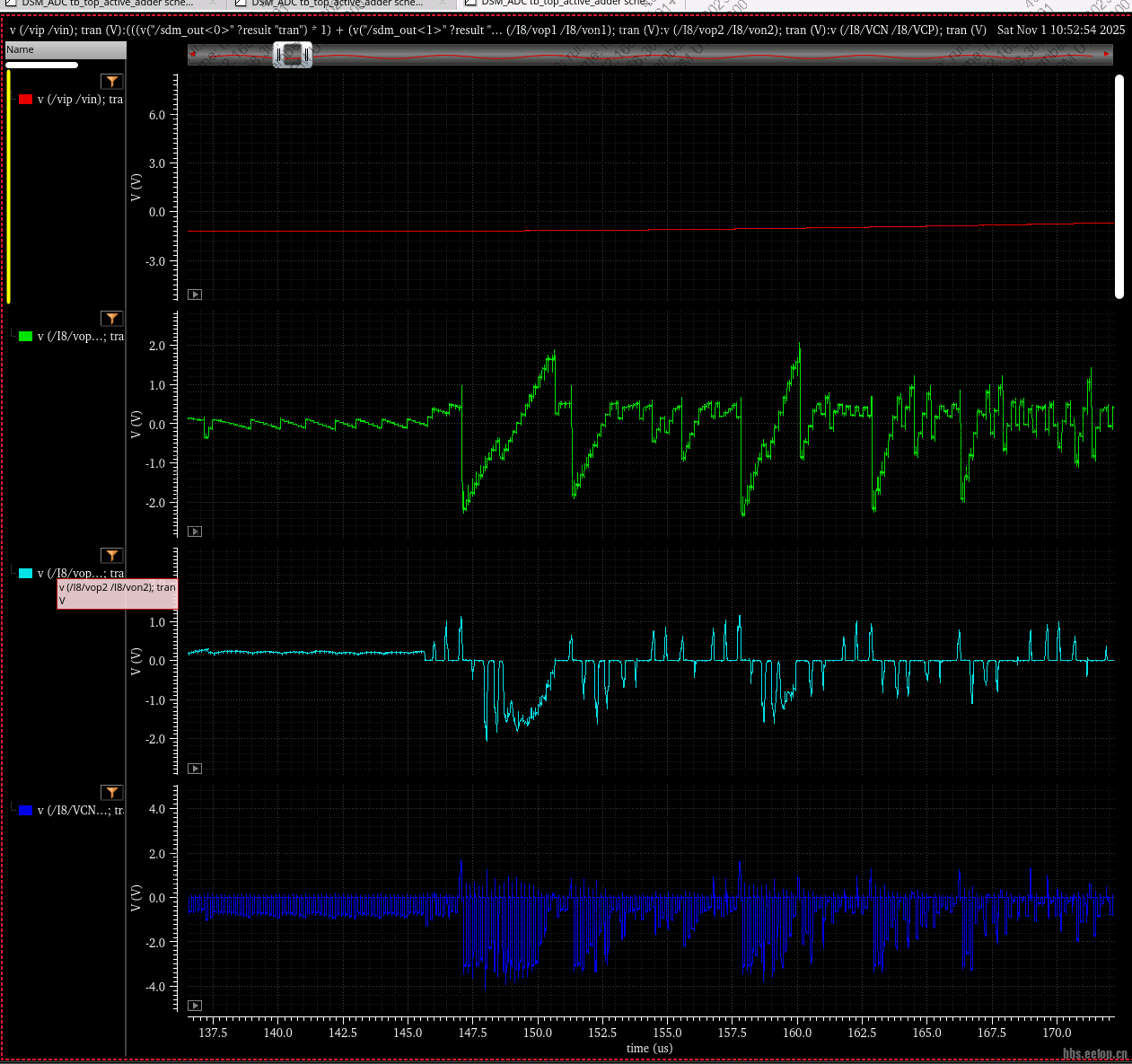The image size is (1132, 1064).
Task: Open the filter icon above the cyan vop2 trace
Action: [111, 556]
